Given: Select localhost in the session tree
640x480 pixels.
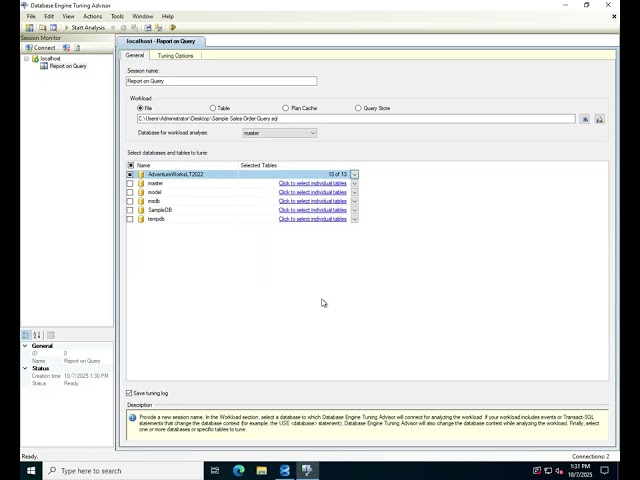Looking at the screenshot, I should (x=50, y=59).
